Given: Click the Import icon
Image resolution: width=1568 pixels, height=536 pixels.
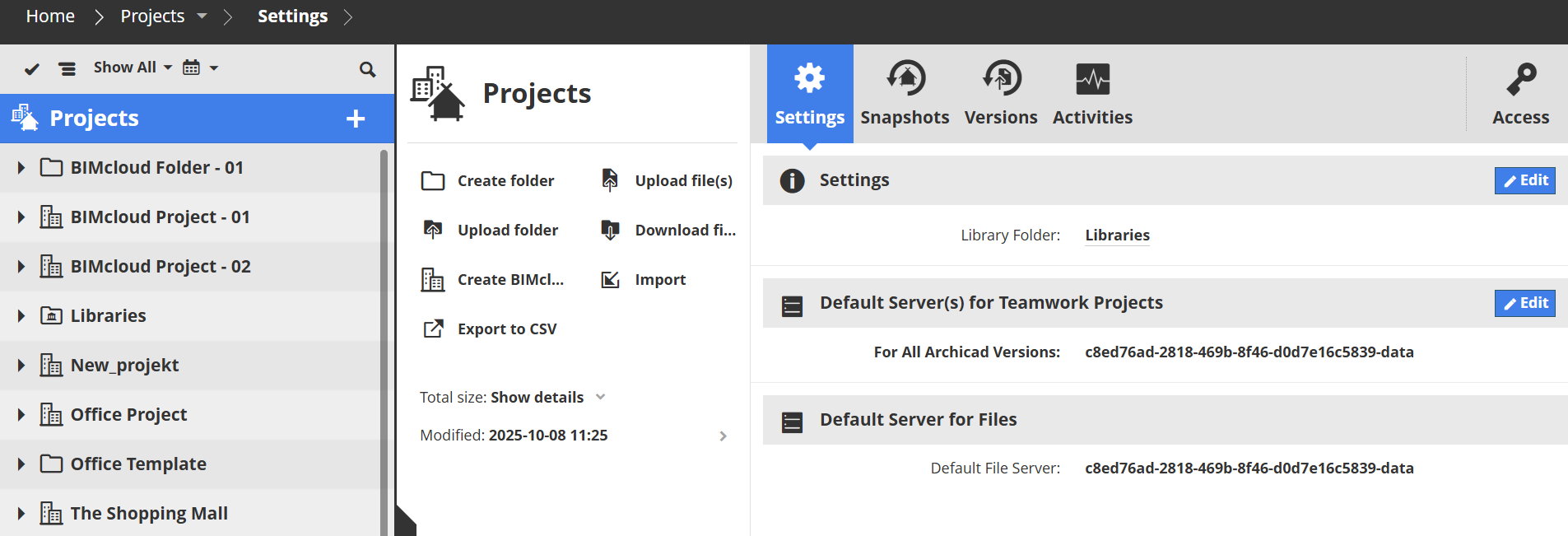Looking at the screenshot, I should point(610,280).
